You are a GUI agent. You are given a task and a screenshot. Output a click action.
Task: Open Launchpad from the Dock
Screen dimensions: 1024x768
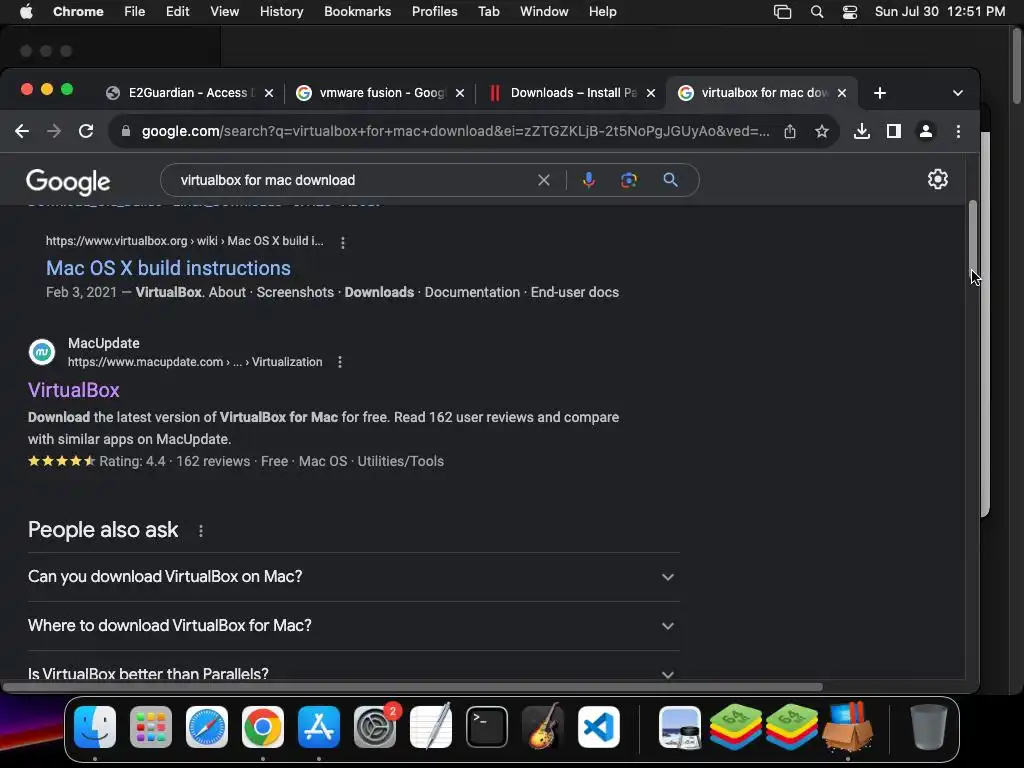(x=151, y=727)
